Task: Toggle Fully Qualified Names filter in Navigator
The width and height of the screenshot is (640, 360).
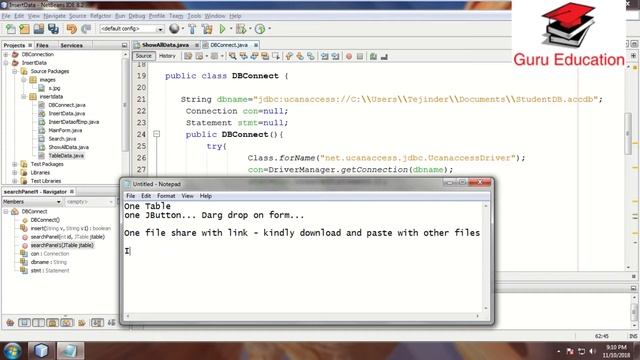Action: (x=82, y=323)
